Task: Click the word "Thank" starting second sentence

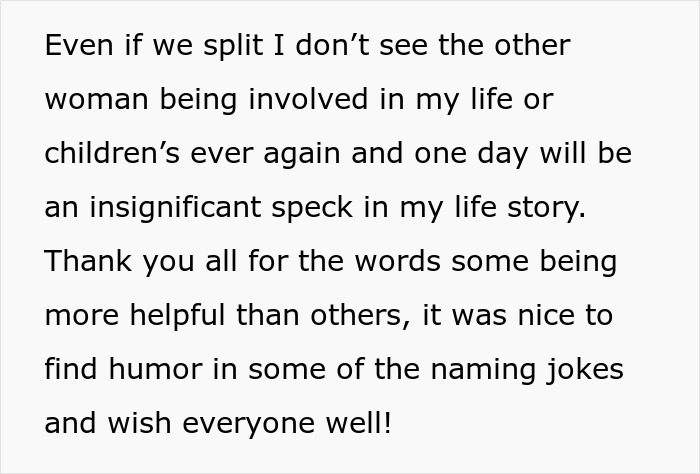Action: tap(88, 261)
